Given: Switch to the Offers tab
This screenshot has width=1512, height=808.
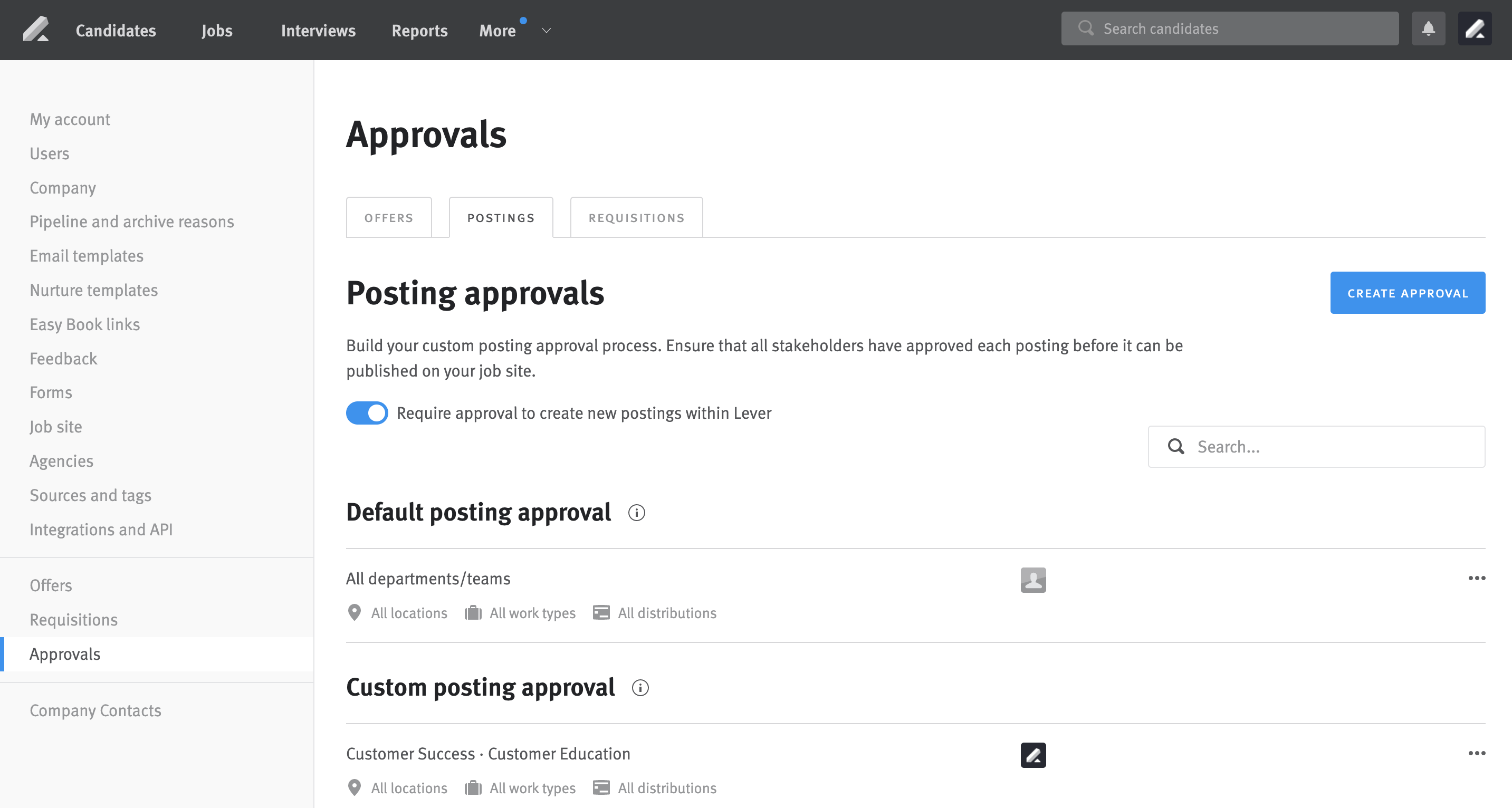Looking at the screenshot, I should 389,217.
